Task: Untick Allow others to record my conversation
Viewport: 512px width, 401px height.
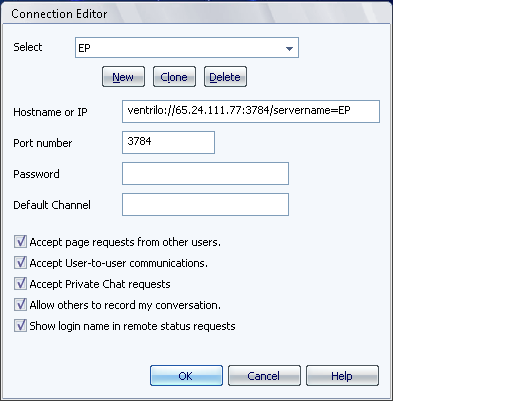Action: pyautogui.click(x=20, y=305)
